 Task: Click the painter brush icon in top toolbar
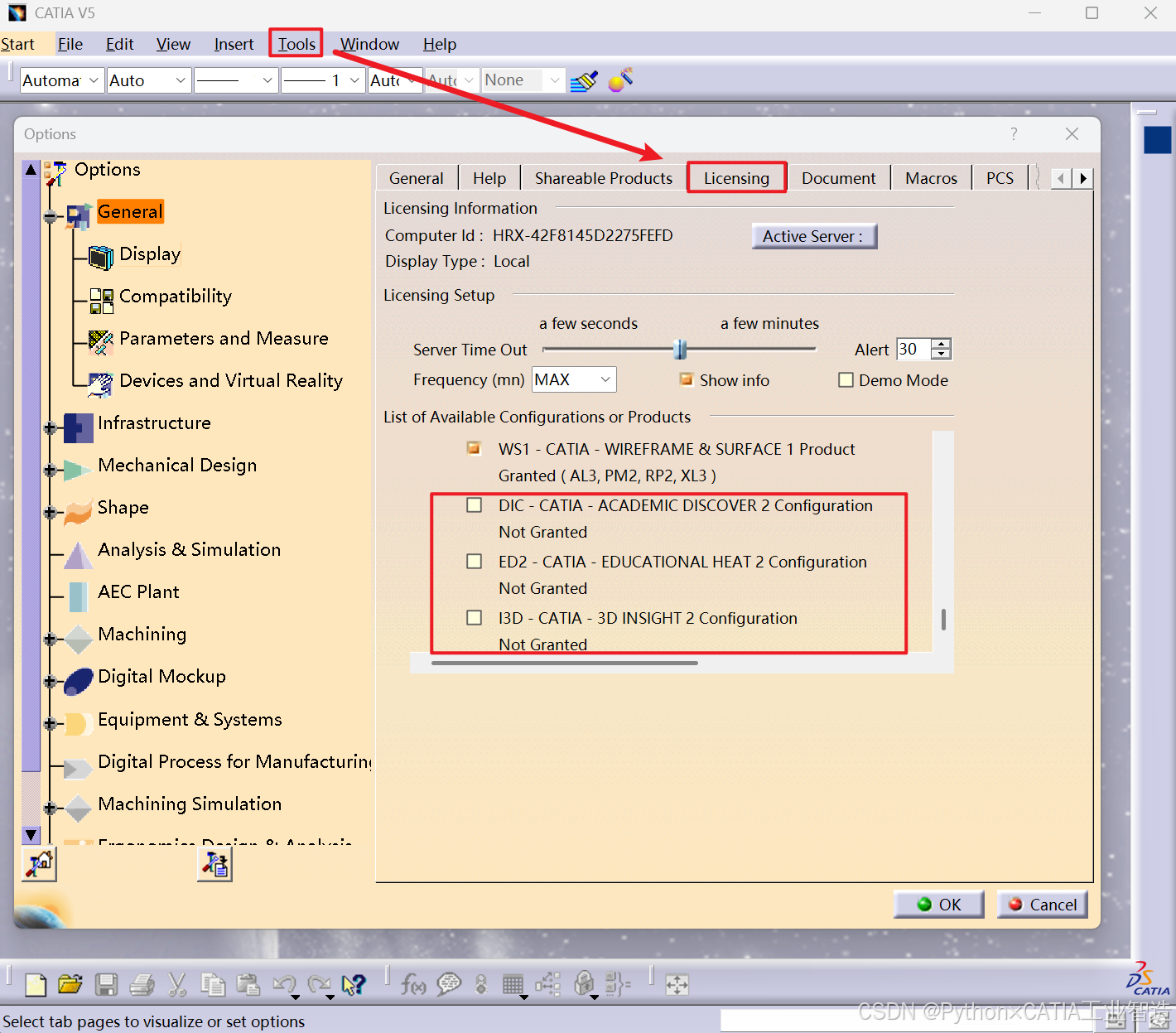[584, 80]
